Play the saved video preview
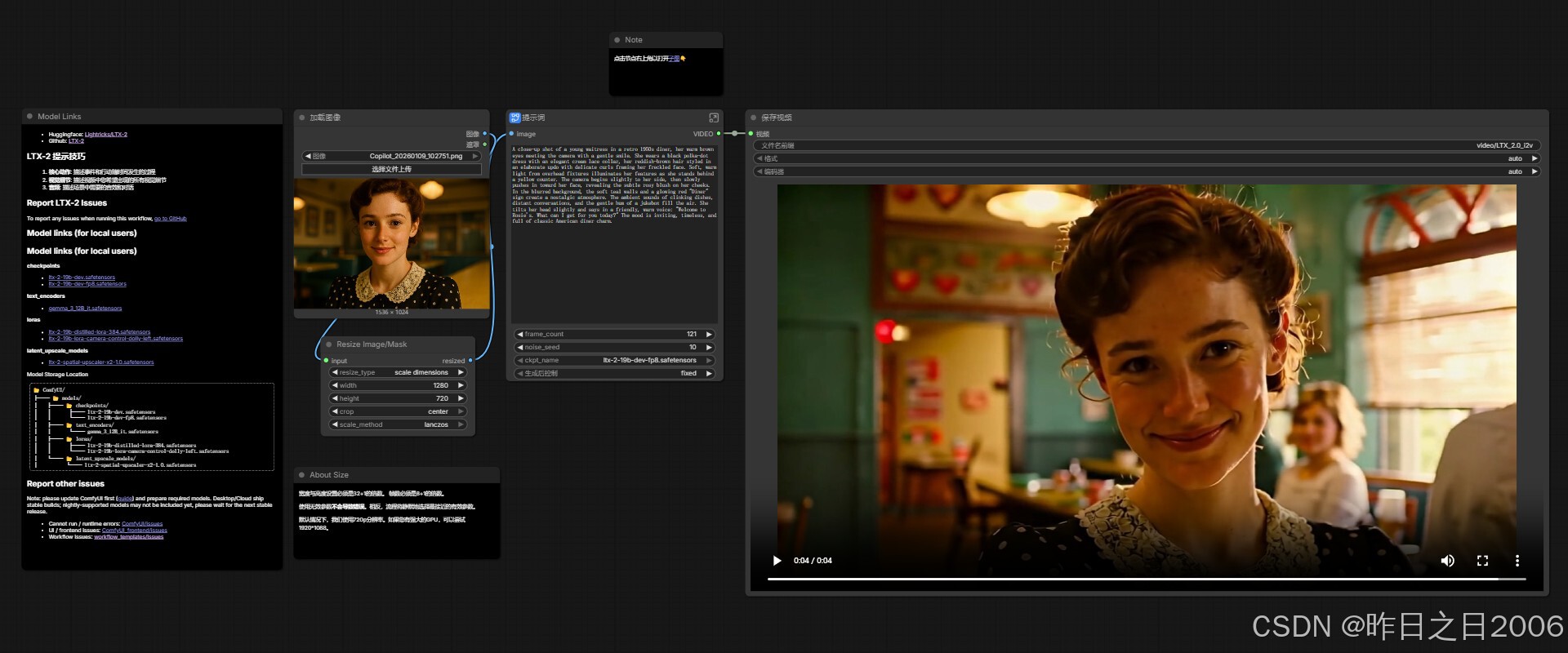This screenshot has height=653, width=1568. (777, 561)
